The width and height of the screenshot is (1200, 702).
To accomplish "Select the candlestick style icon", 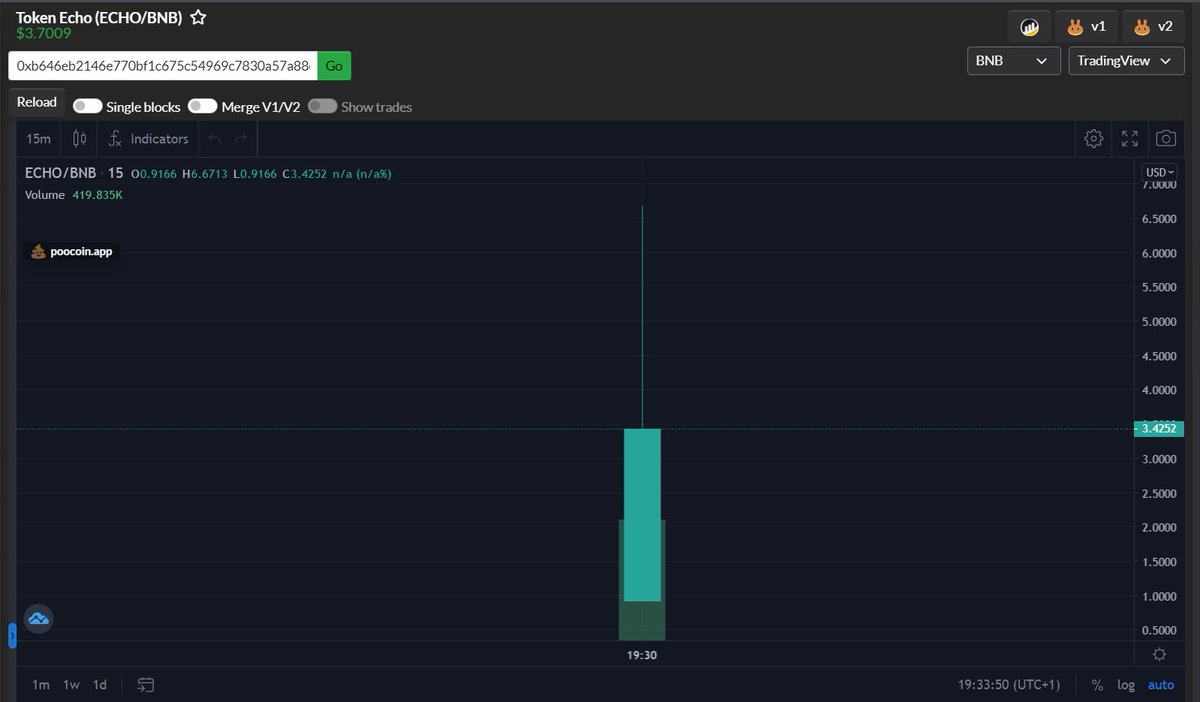I will 79,138.
